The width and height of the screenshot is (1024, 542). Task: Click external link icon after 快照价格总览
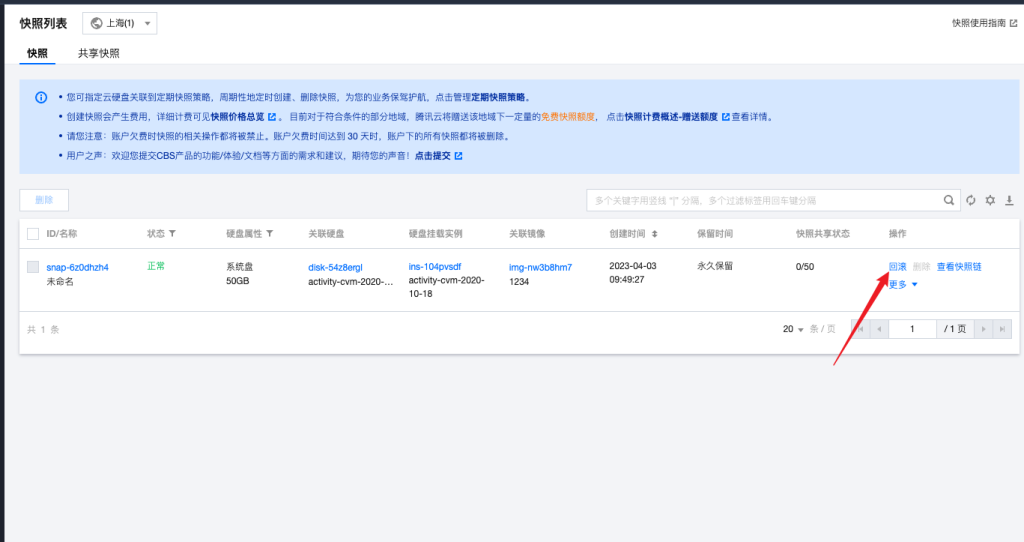[x=272, y=117]
